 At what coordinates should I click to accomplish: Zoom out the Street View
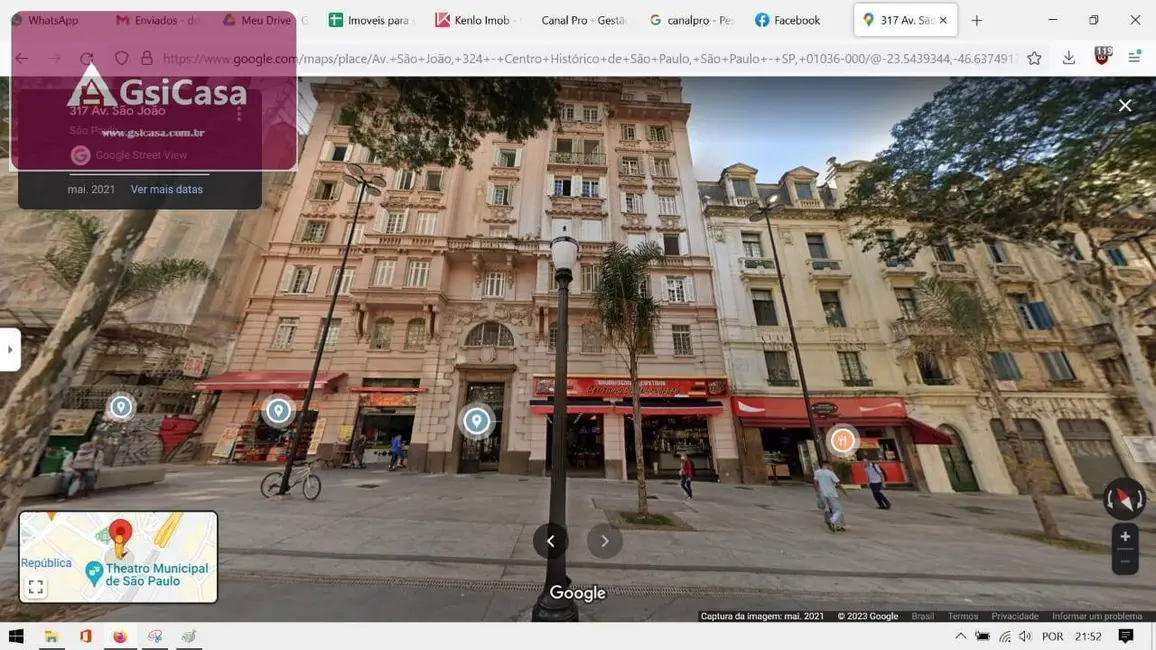pos(1125,562)
